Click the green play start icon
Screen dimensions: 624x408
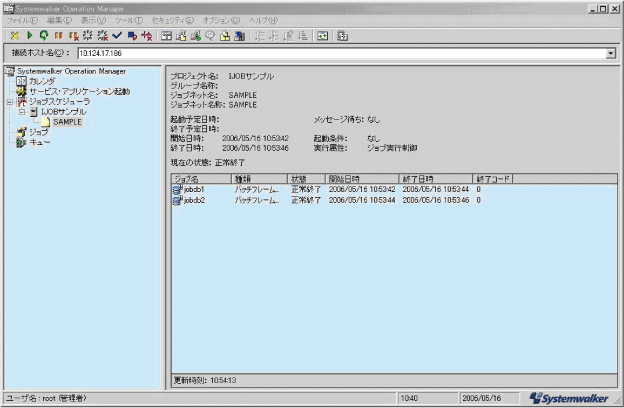[29, 36]
